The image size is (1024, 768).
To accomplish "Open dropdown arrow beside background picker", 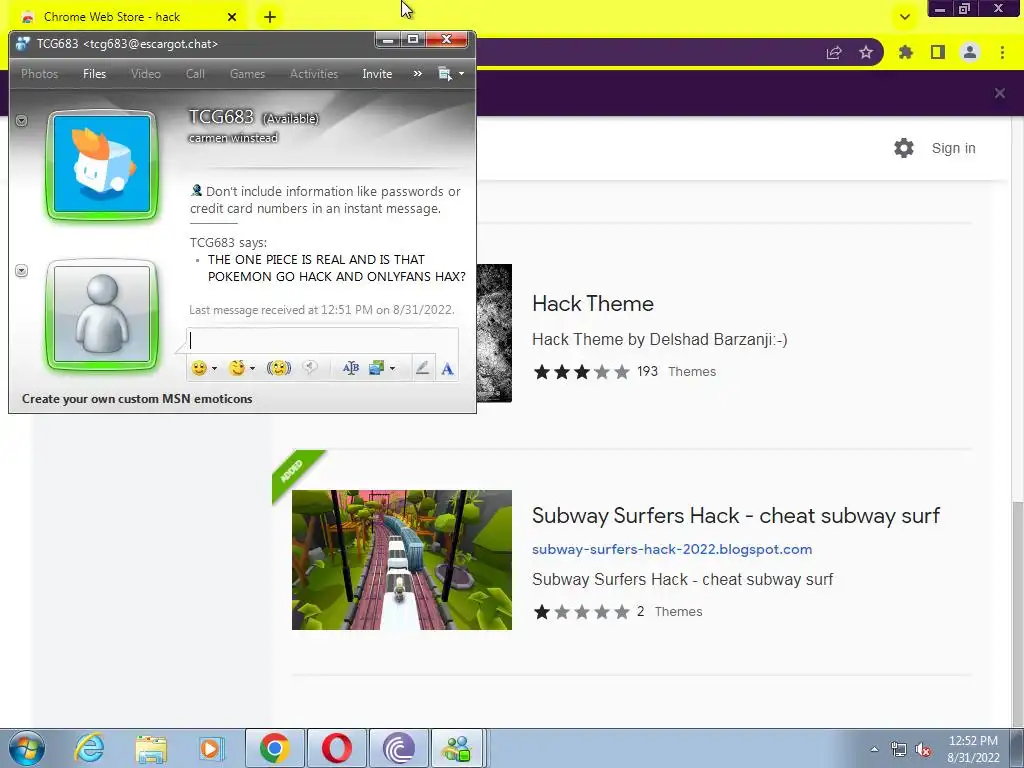I will 392,369.
